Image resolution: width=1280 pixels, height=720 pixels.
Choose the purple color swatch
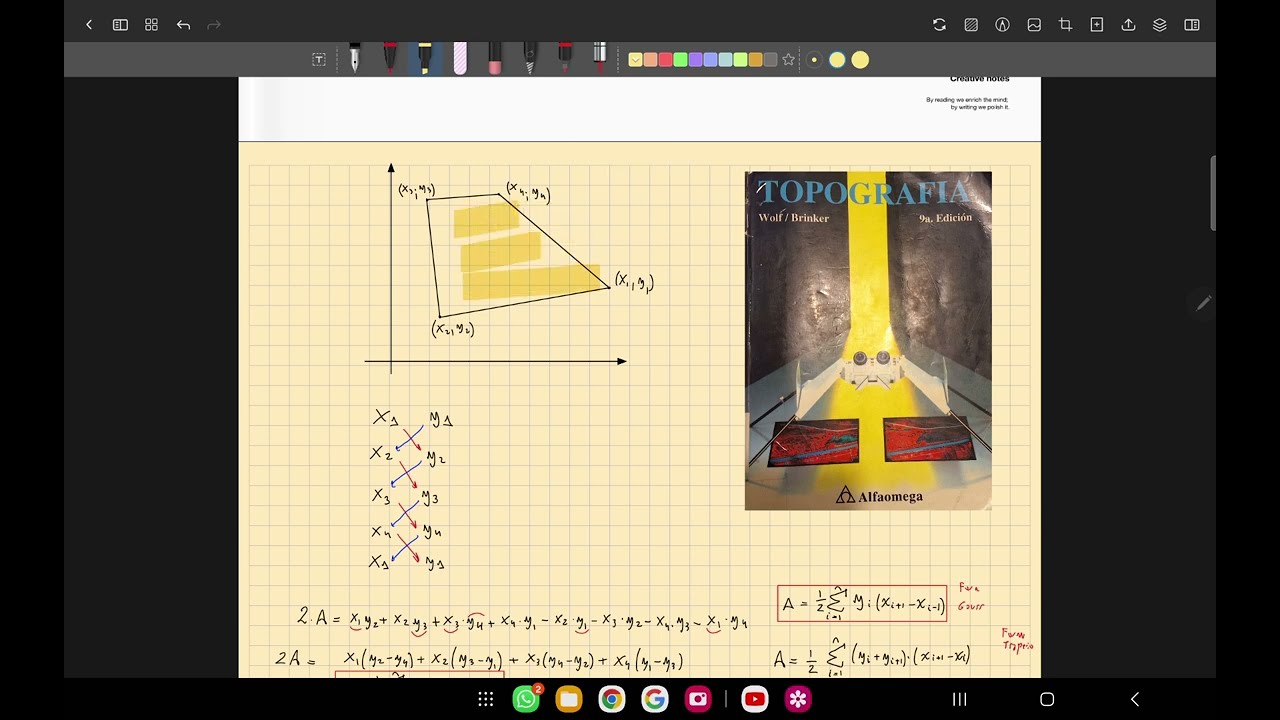point(695,60)
